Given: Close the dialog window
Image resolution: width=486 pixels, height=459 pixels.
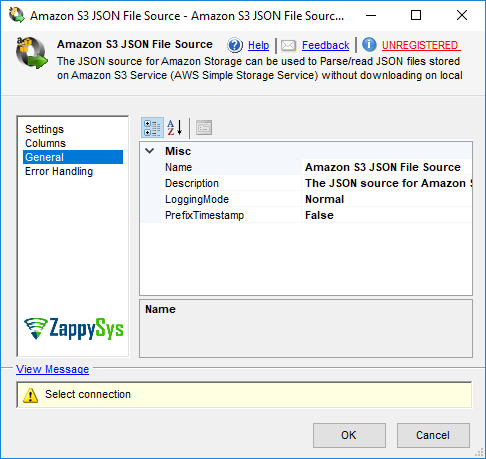Looking at the screenshot, I should tap(462, 15).
